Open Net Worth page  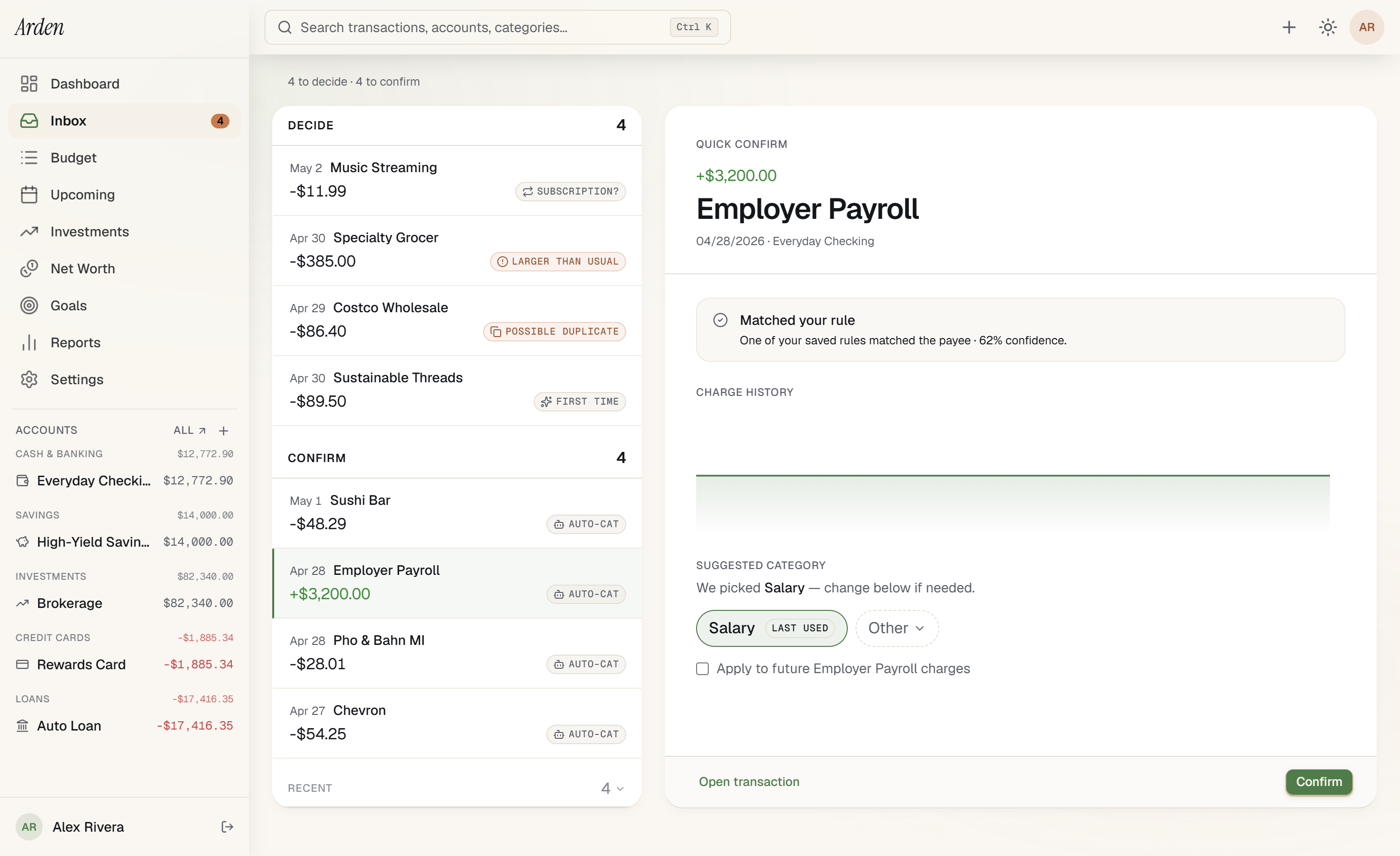click(124, 268)
